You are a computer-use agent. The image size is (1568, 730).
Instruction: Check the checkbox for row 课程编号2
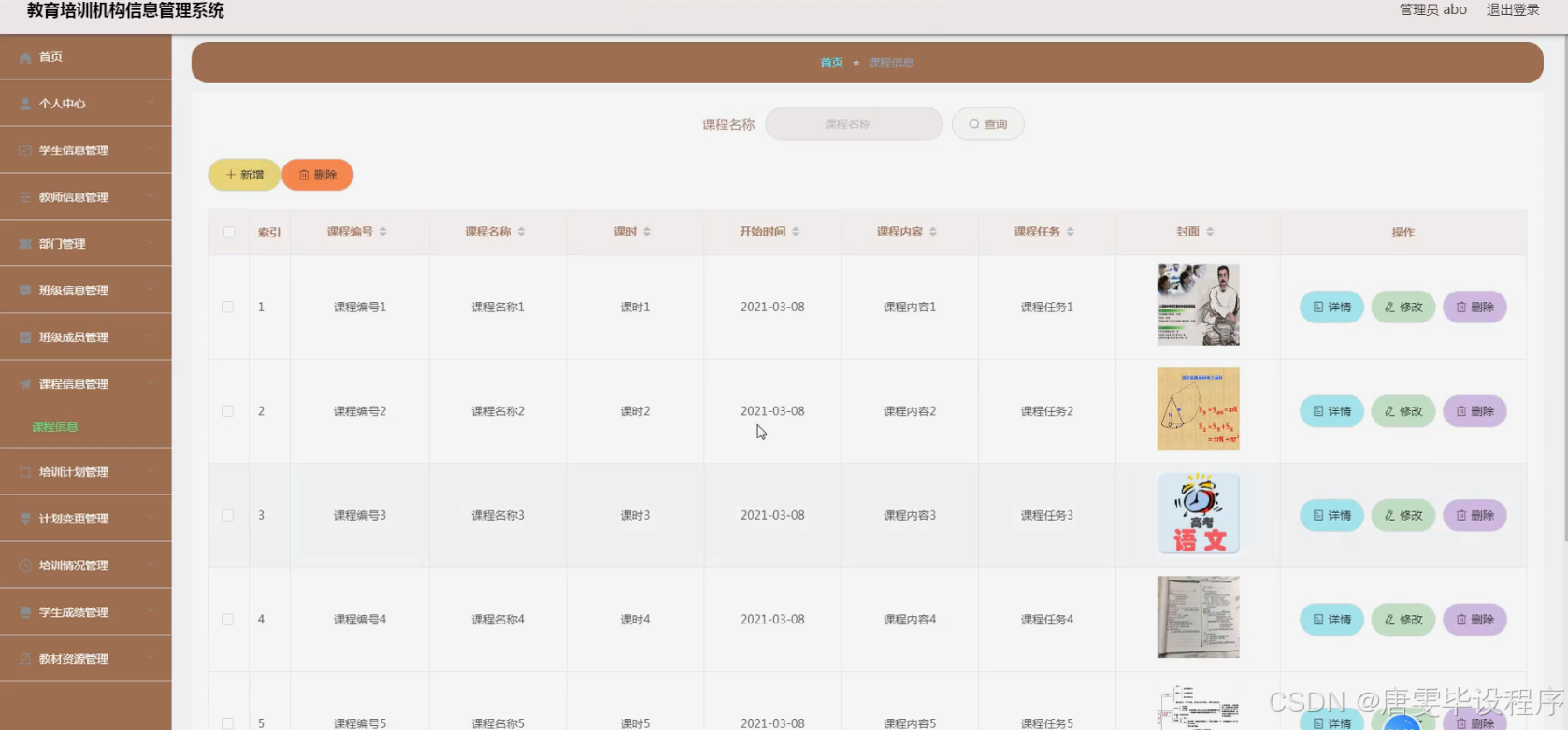[x=227, y=411]
